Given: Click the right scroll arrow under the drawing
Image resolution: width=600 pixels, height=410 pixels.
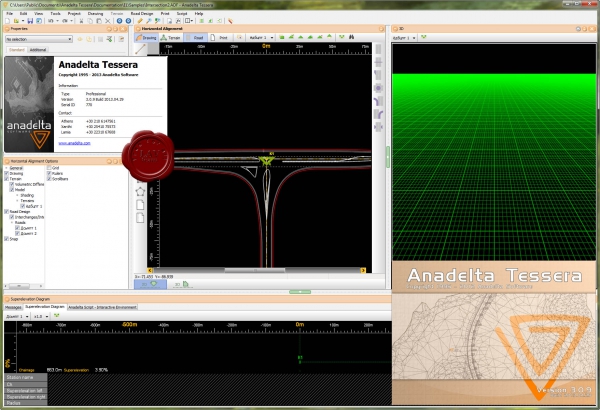Looking at the screenshot, I should tap(363, 270).
